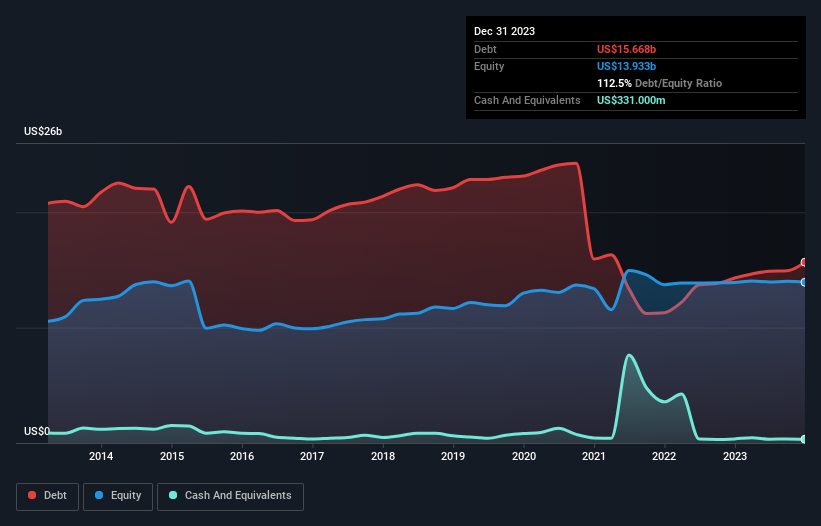This screenshot has height=526, width=821.
Task: Toggle the Debt legend button
Action: point(48,496)
